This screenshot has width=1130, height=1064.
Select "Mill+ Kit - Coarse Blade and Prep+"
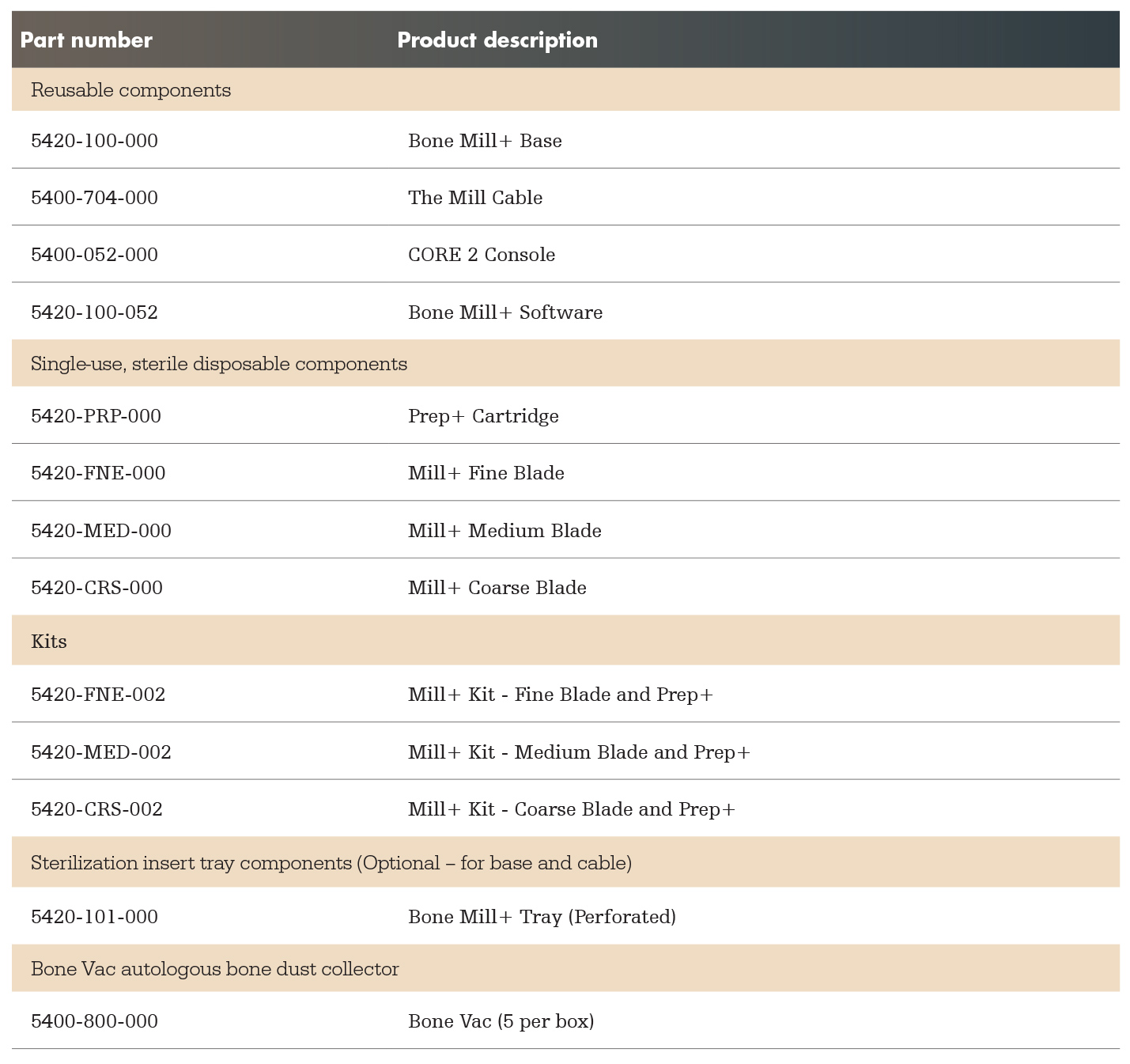click(x=572, y=809)
